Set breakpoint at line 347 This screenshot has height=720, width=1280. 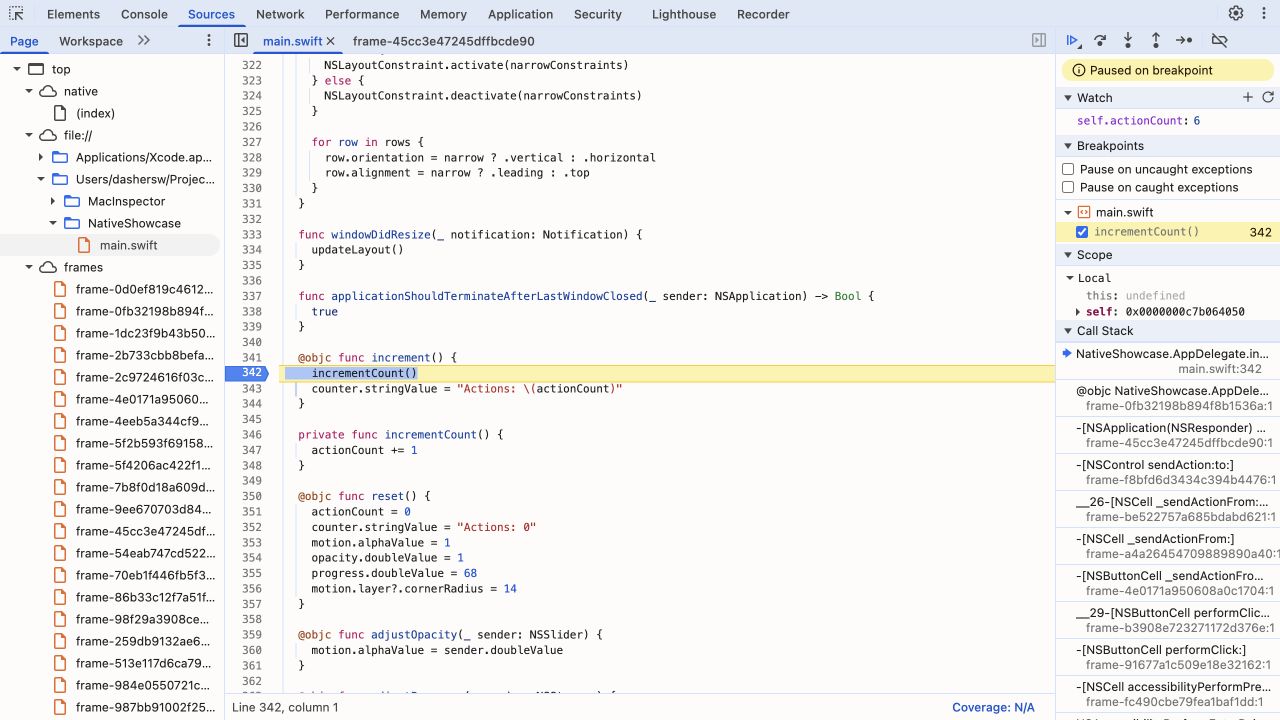[251, 450]
